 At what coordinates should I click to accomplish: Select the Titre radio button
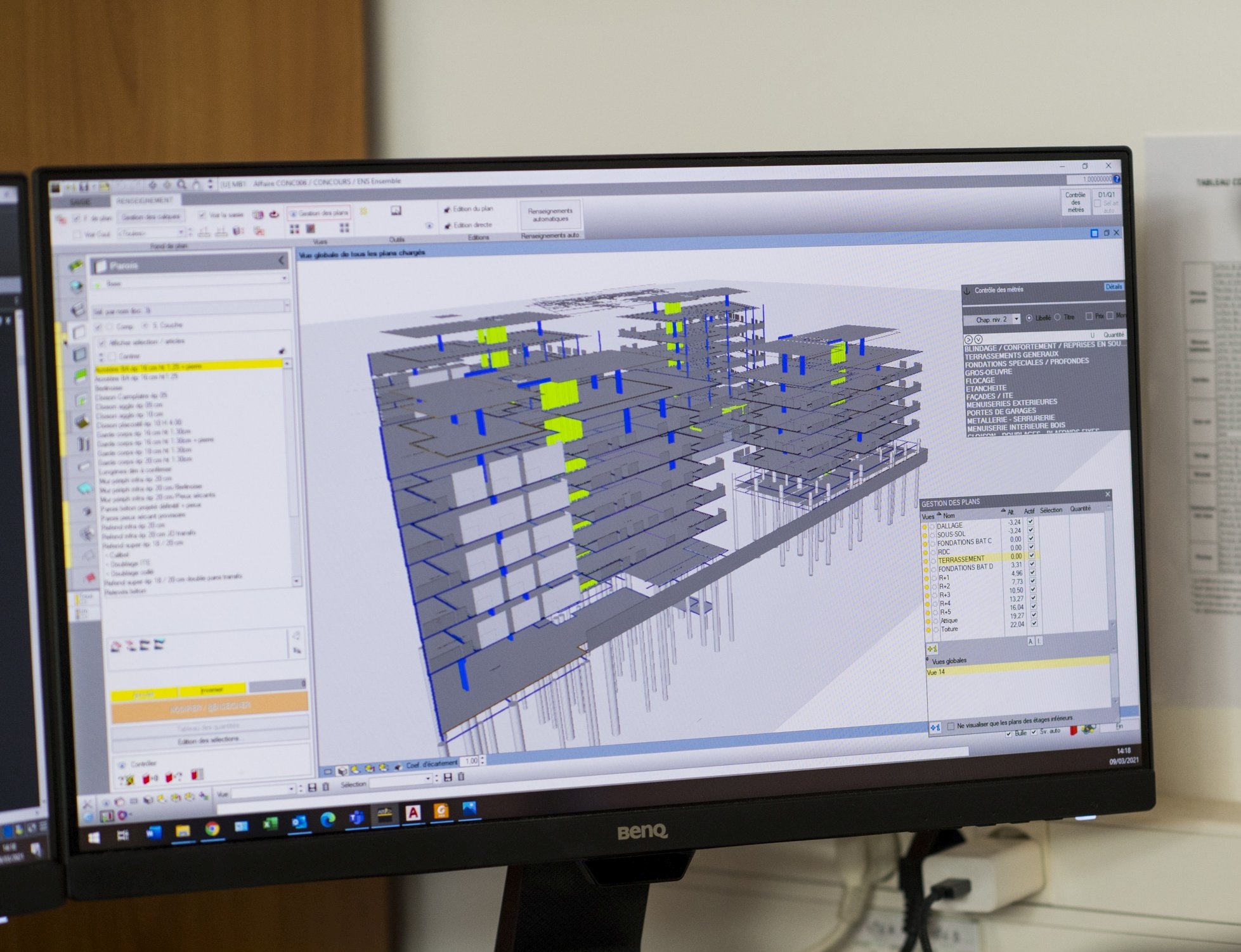tap(1057, 318)
